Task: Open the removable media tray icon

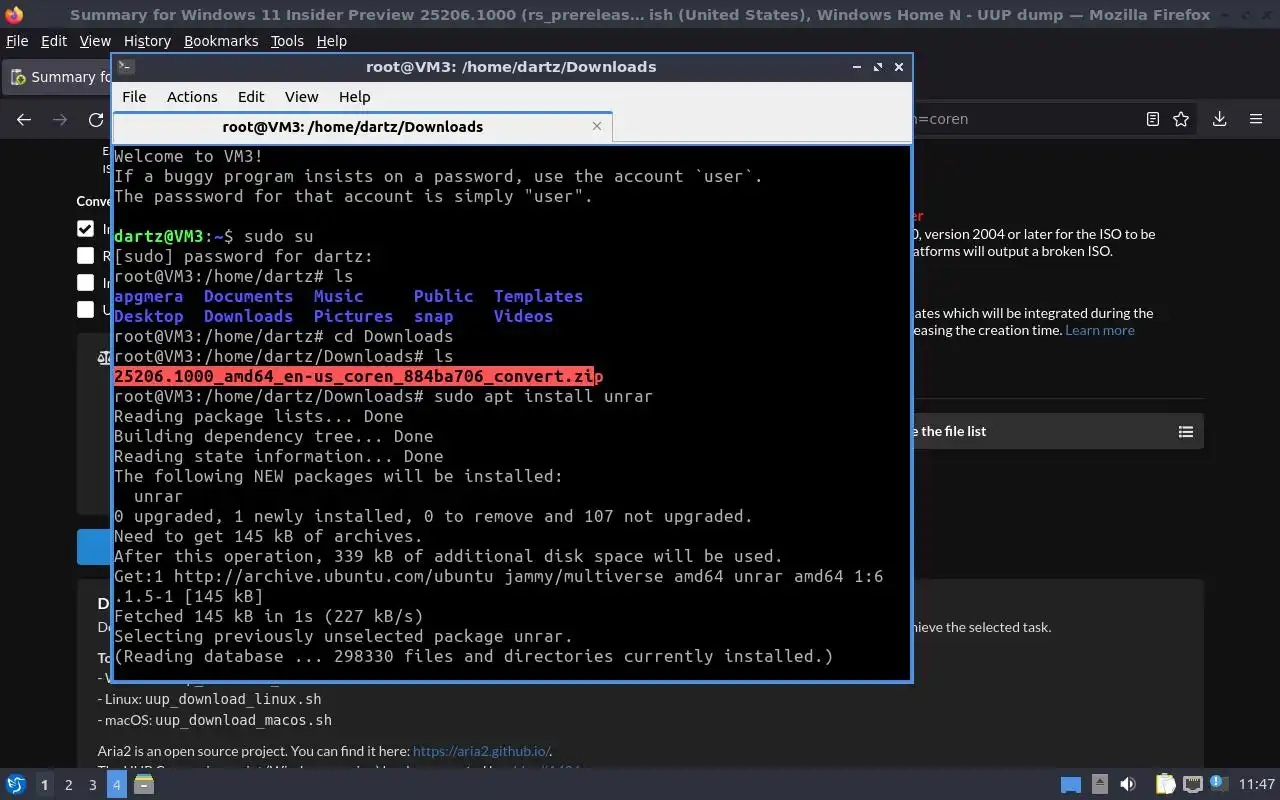Action: point(1099,785)
